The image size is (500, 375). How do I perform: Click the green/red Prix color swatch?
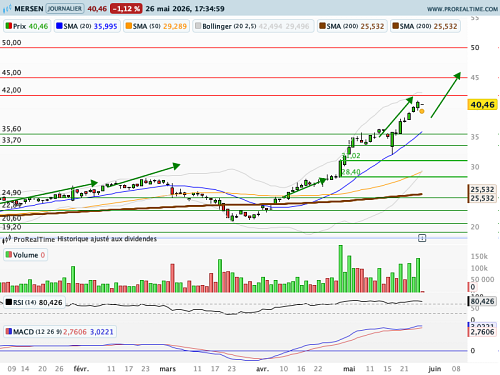9,26
